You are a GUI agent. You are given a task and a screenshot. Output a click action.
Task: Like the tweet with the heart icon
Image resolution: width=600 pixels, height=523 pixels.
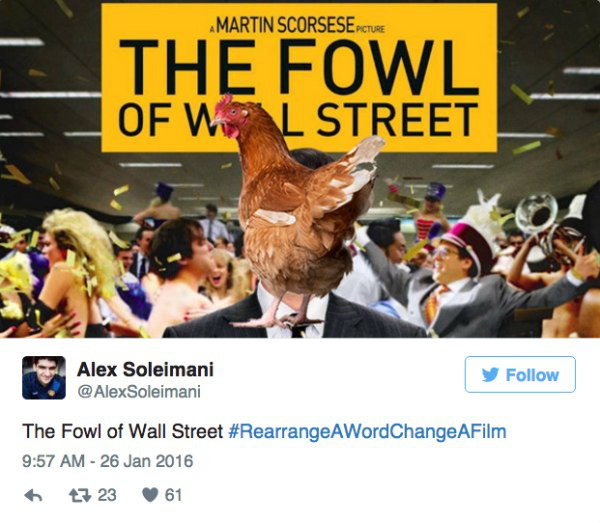(x=150, y=495)
